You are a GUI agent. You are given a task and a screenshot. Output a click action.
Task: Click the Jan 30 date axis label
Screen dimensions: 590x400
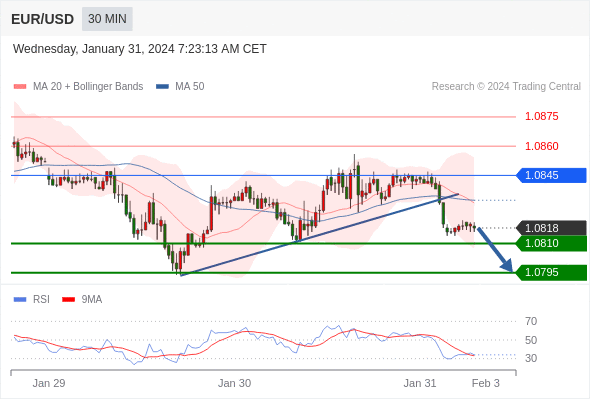coord(234,383)
